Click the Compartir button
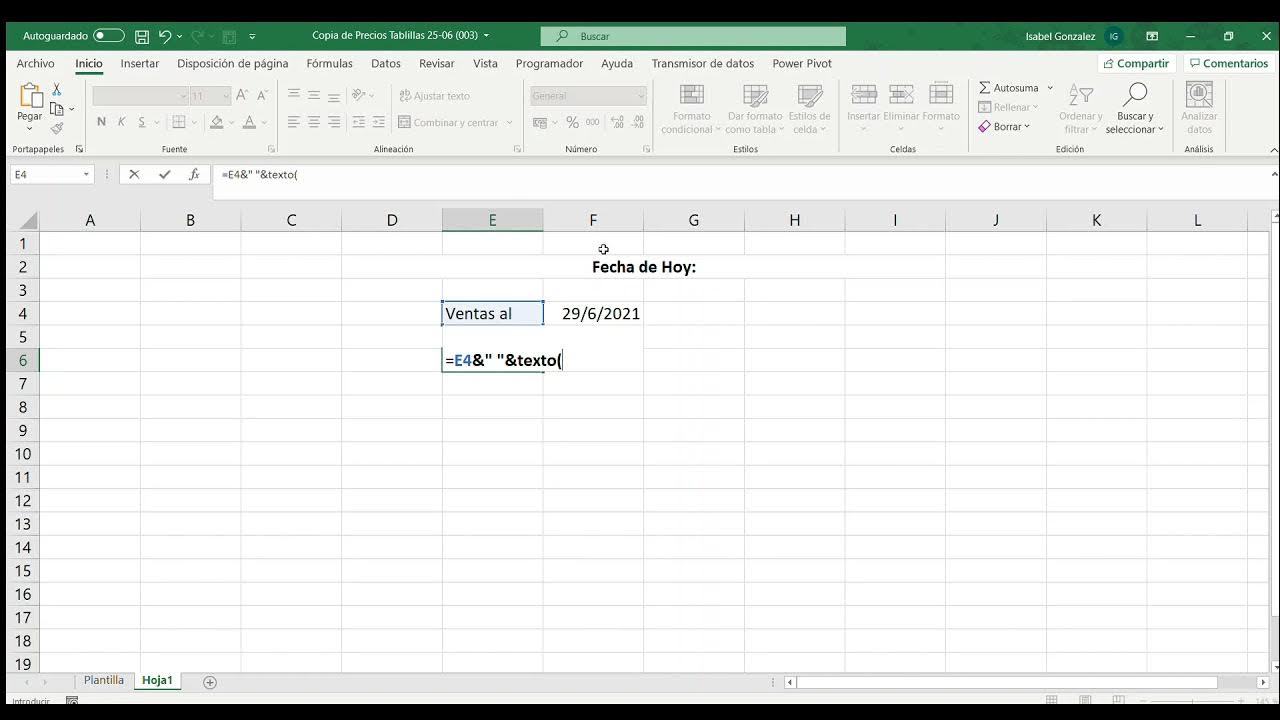This screenshot has width=1280, height=720. coord(1136,63)
